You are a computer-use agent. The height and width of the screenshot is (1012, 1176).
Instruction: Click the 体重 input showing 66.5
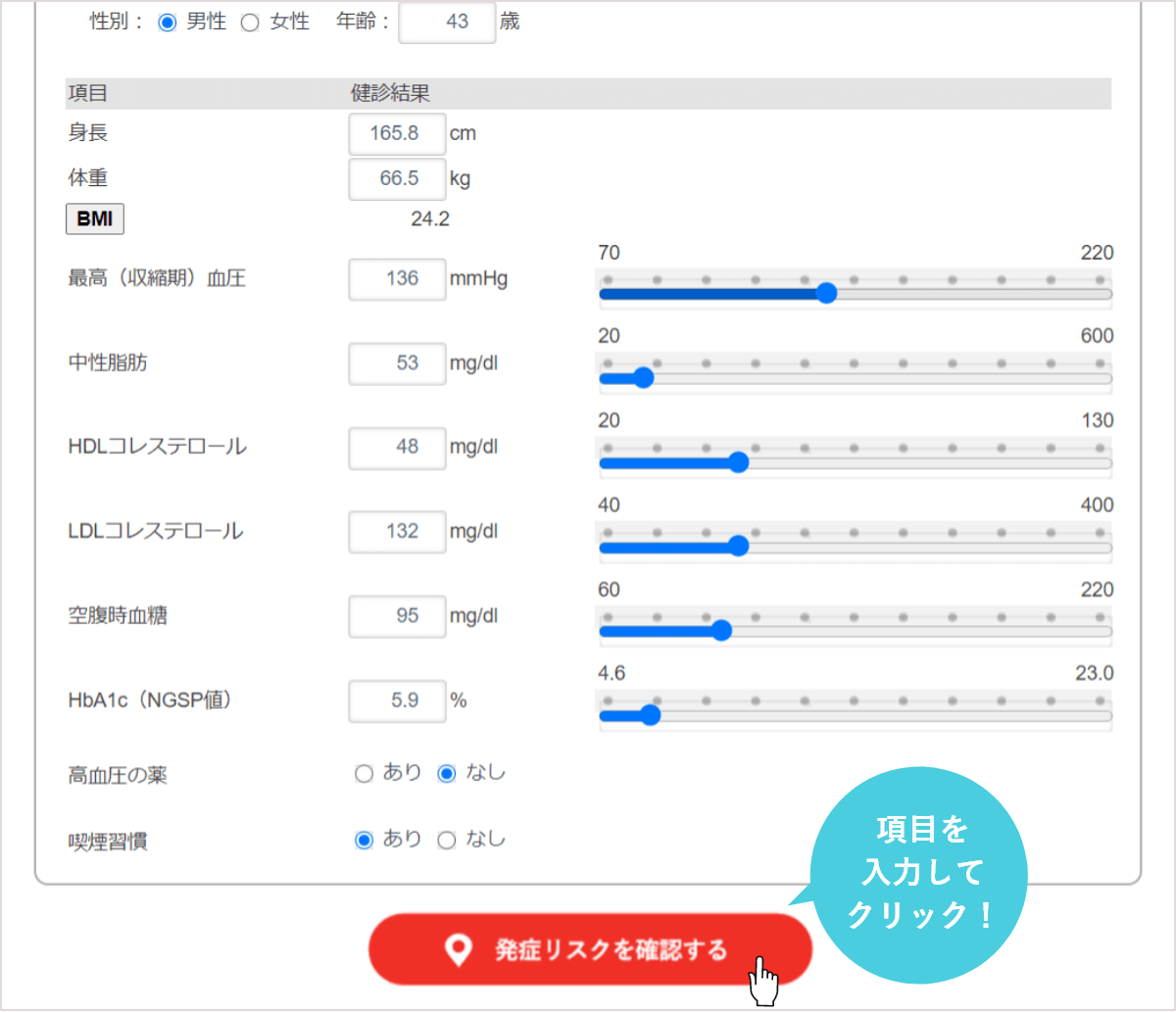[397, 178]
